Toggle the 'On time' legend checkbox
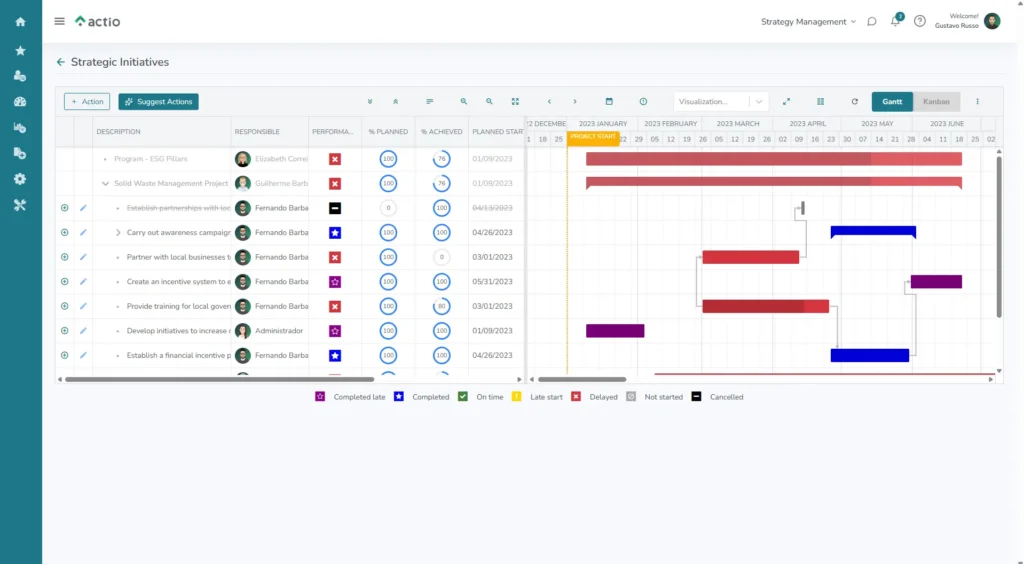The image size is (1024, 564). (x=463, y=397)
